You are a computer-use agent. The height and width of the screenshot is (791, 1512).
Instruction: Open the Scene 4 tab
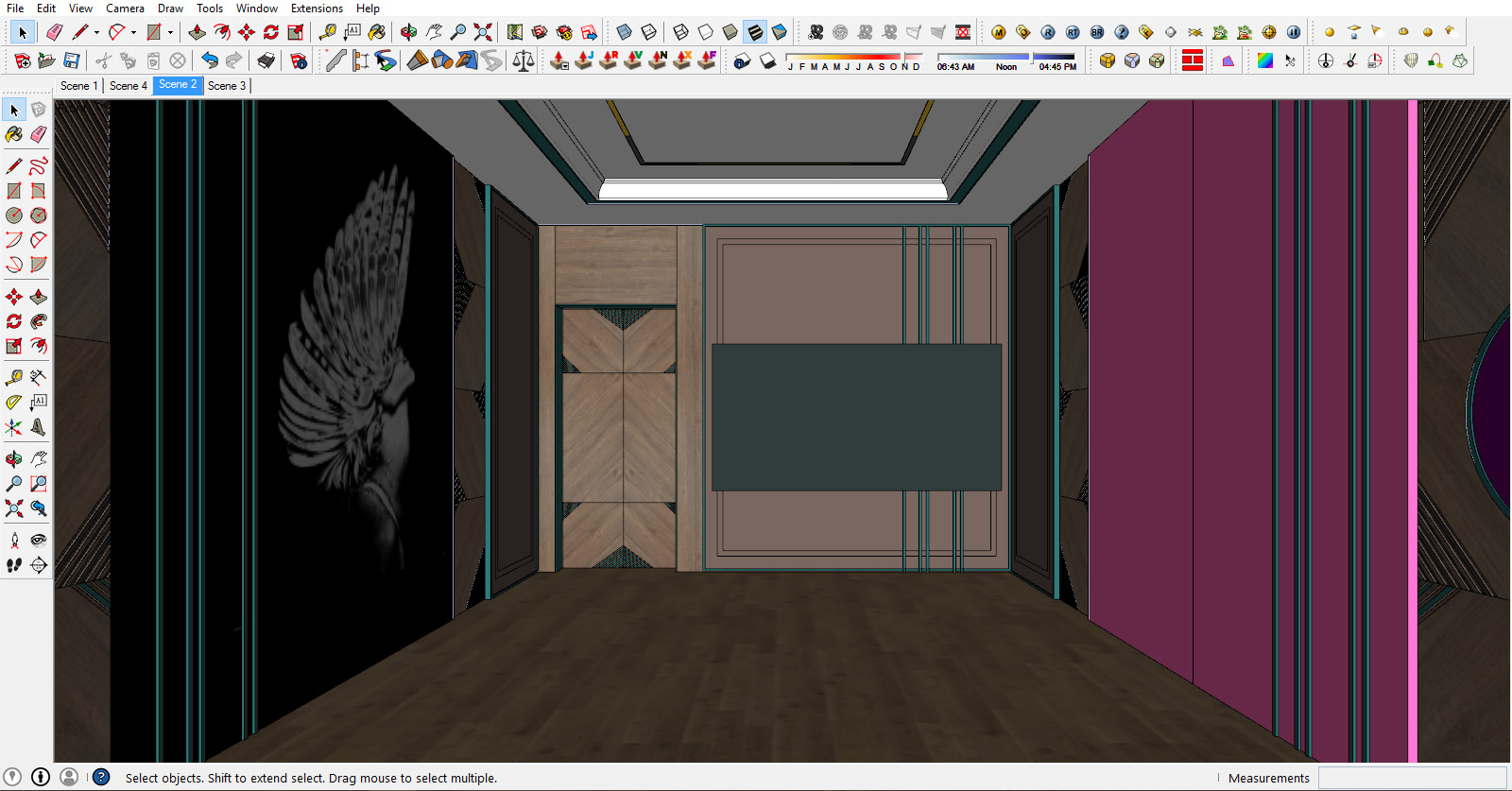coord(128,86)
